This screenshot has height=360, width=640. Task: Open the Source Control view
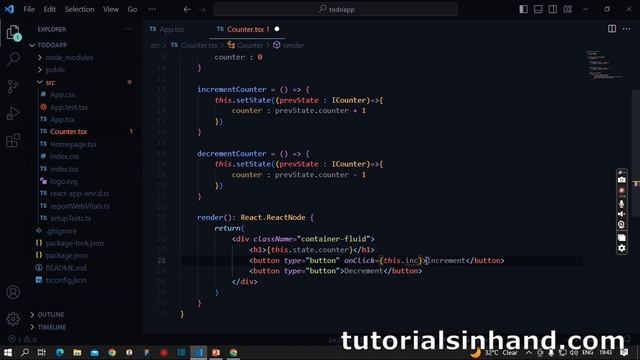coord(13,87)
